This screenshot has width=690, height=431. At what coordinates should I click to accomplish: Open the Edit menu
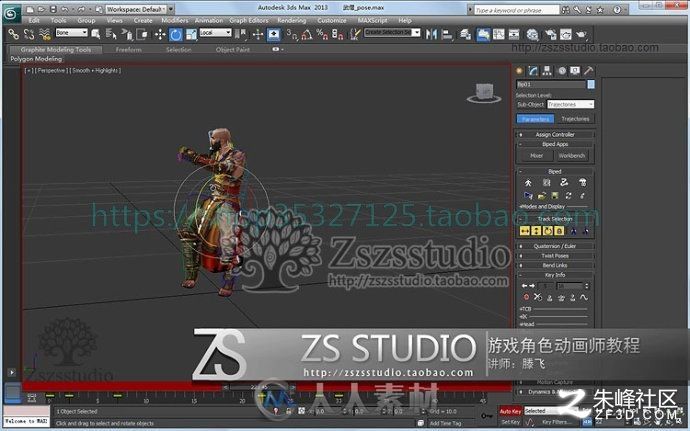[x=34, y=20]
